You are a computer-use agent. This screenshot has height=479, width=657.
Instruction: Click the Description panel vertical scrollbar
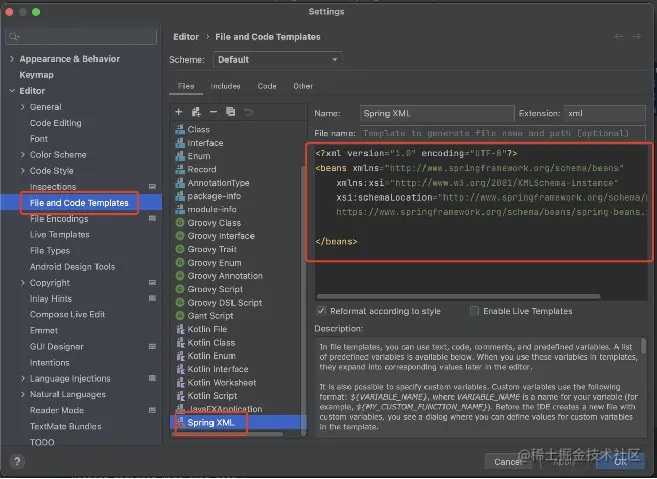643,346
